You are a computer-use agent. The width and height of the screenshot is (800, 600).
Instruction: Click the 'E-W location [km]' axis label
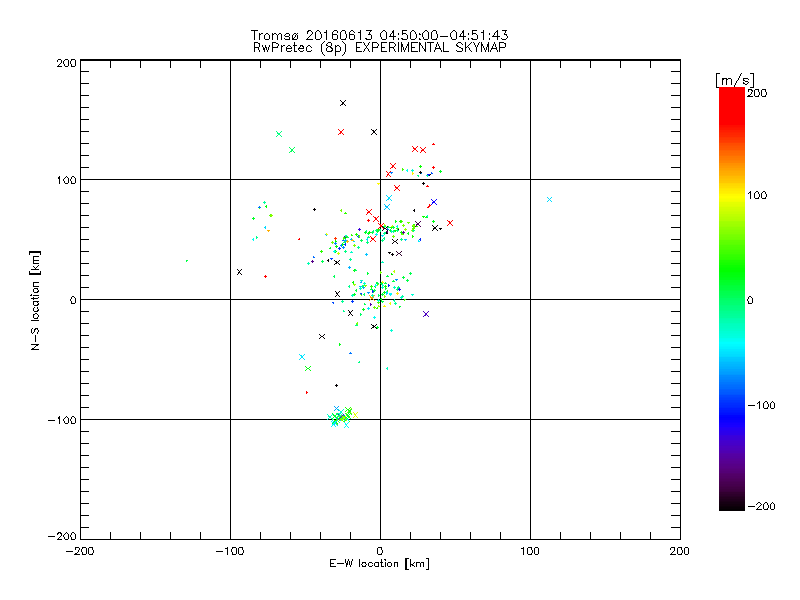[379, 564]
